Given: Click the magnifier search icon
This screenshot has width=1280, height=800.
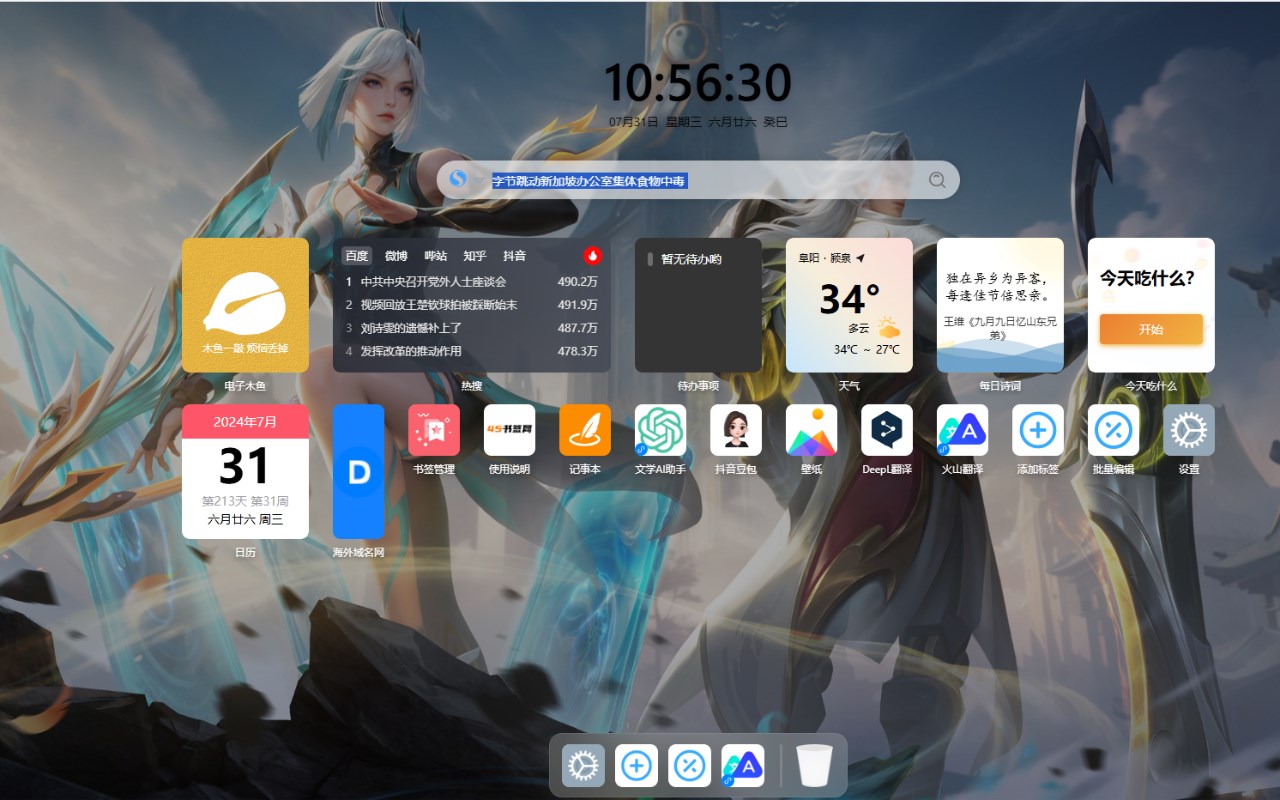Looking at the screenshot, I should [937, 180].
